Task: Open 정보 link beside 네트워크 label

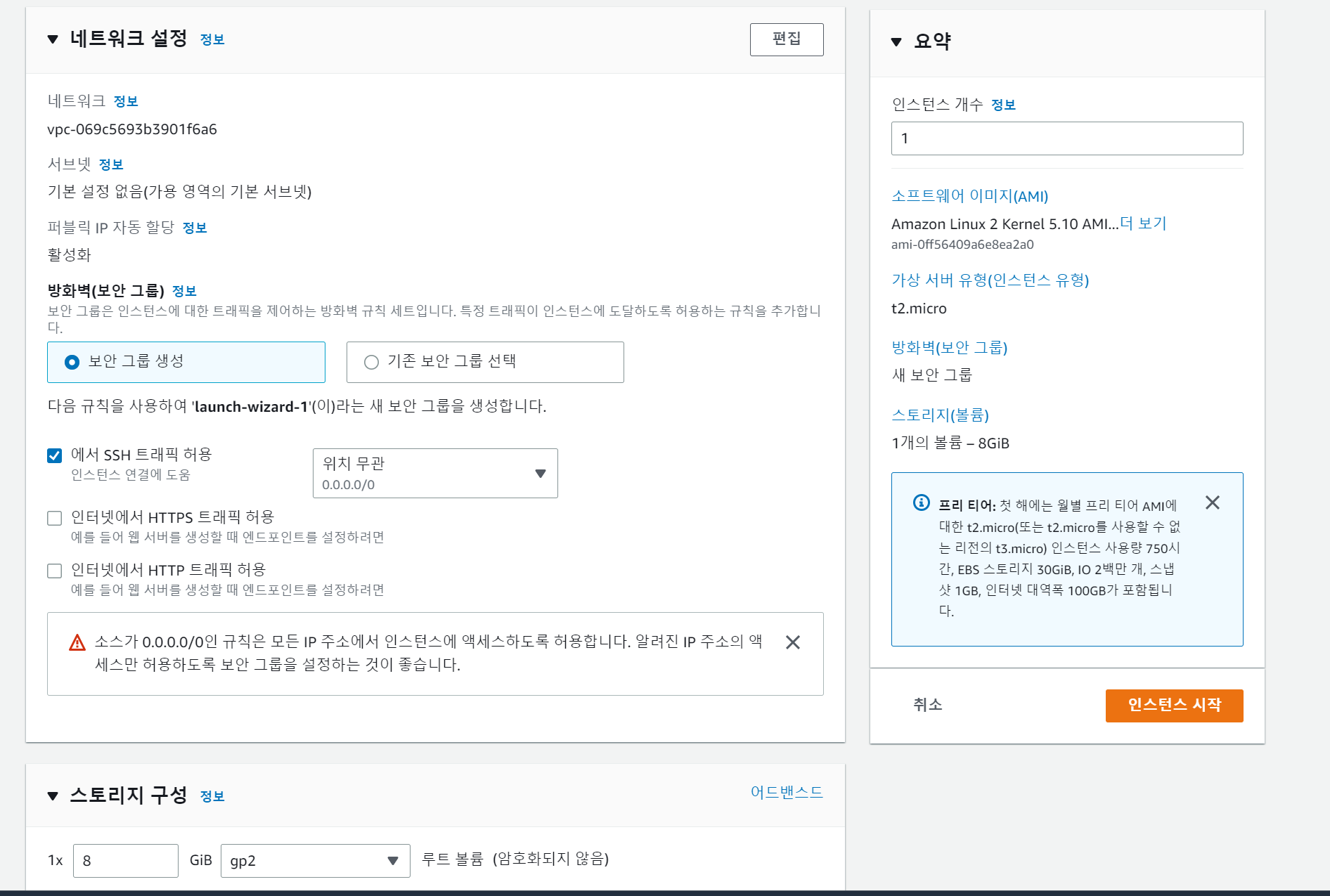Action: point(126,102)
